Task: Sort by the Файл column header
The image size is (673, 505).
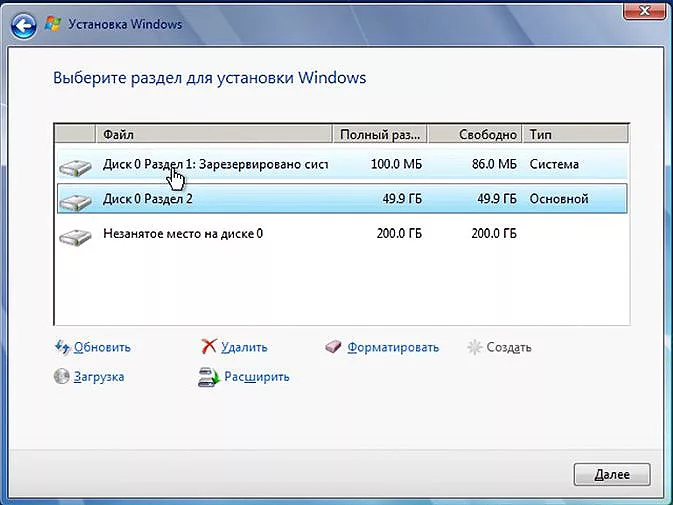Action: tap(214, 134)
